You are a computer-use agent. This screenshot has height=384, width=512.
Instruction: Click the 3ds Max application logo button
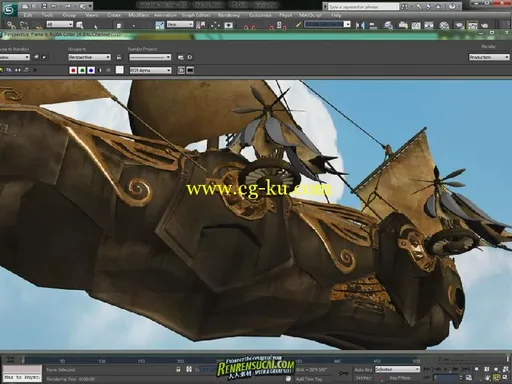click(9, 10)
